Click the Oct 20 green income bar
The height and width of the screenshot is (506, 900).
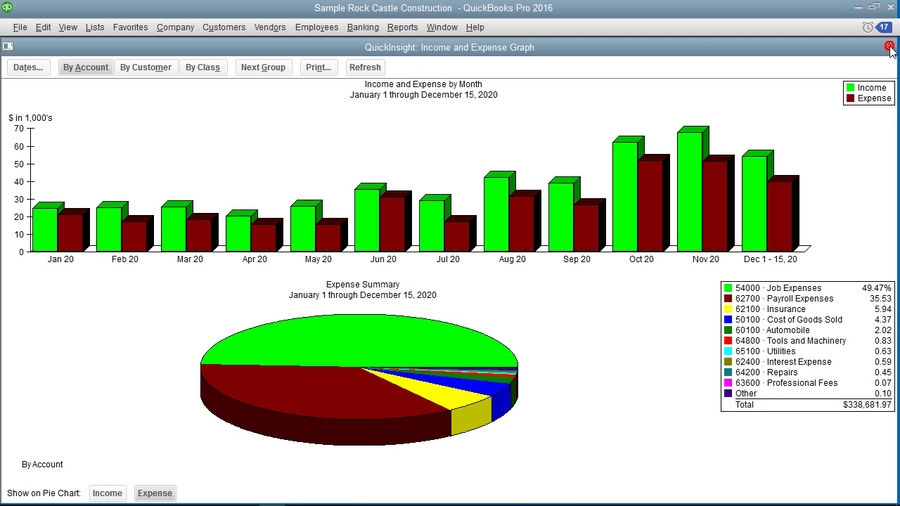(x=624, y=195)
